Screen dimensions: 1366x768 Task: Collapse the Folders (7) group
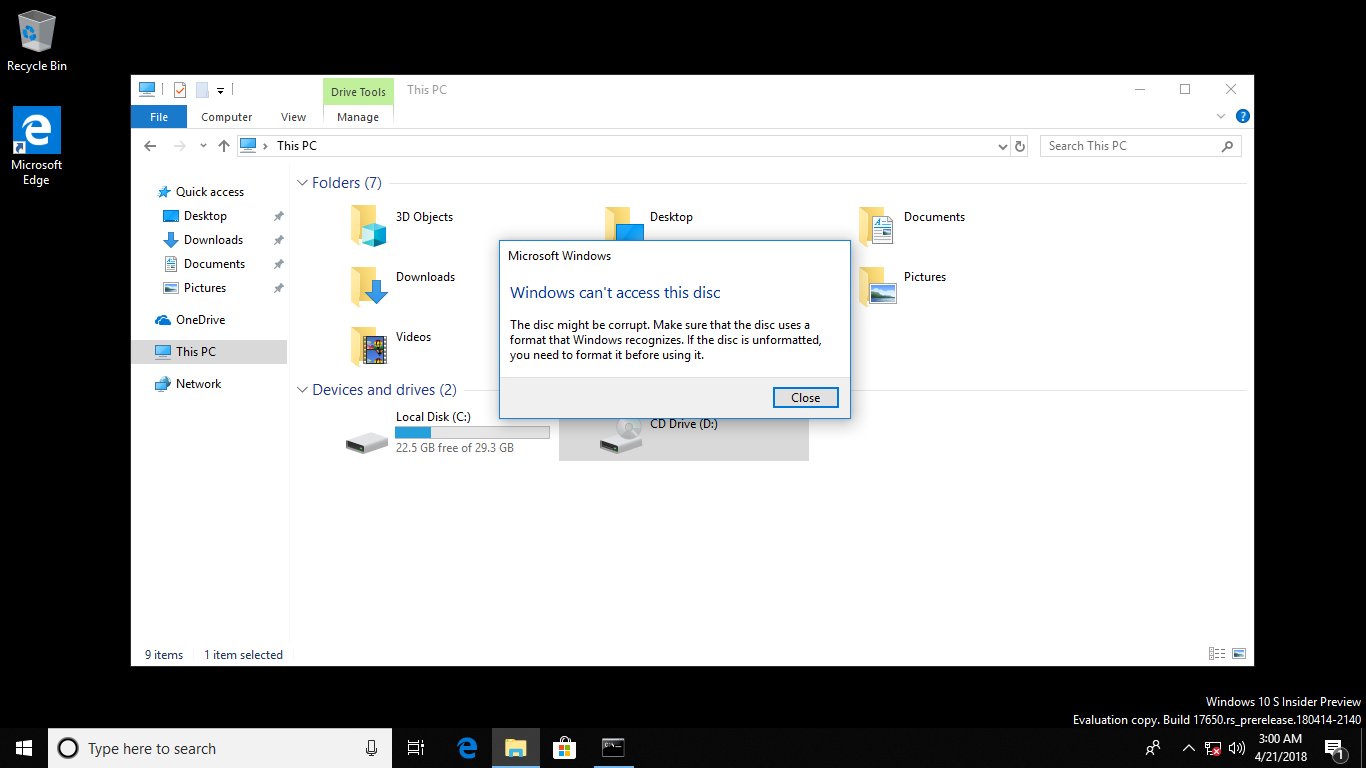point(302,183)
